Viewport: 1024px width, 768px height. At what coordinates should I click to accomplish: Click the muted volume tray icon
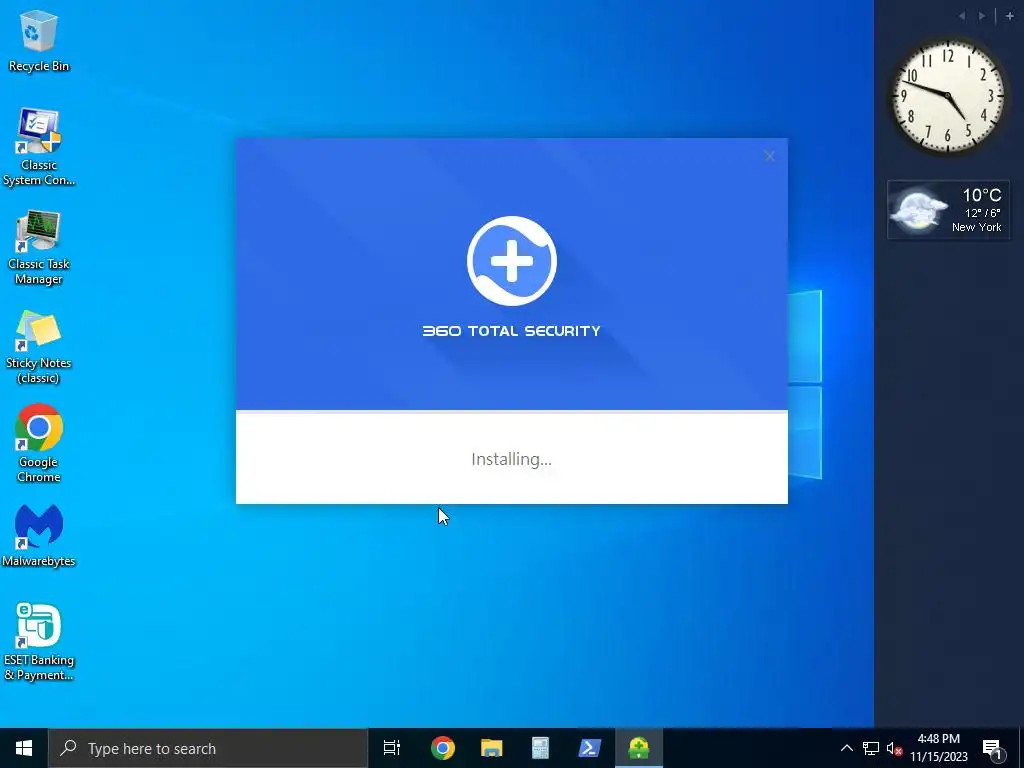[894, 748]
